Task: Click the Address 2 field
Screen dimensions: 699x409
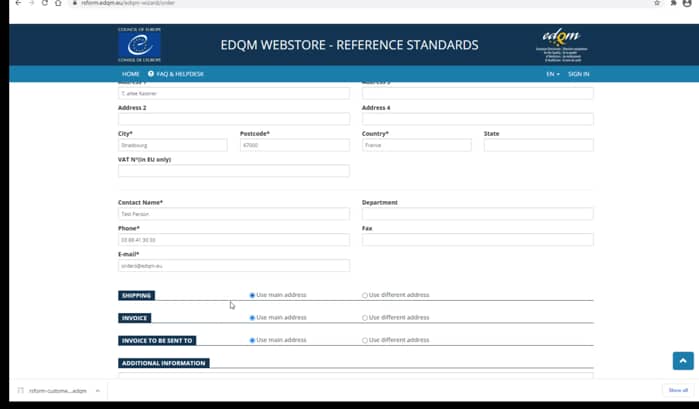Action: click(234, 119)
